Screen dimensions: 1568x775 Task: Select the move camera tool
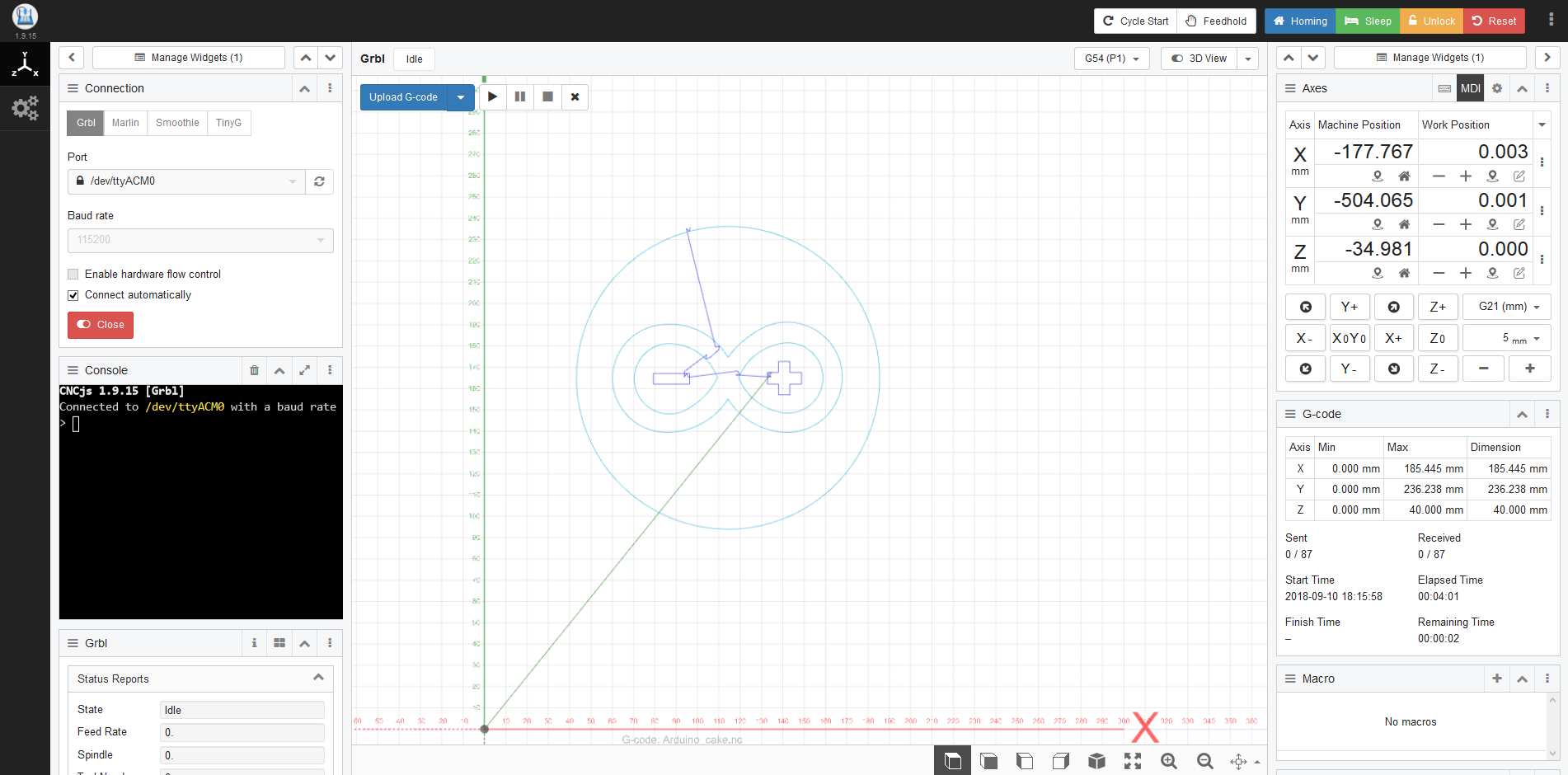[x=1239, y=761]
